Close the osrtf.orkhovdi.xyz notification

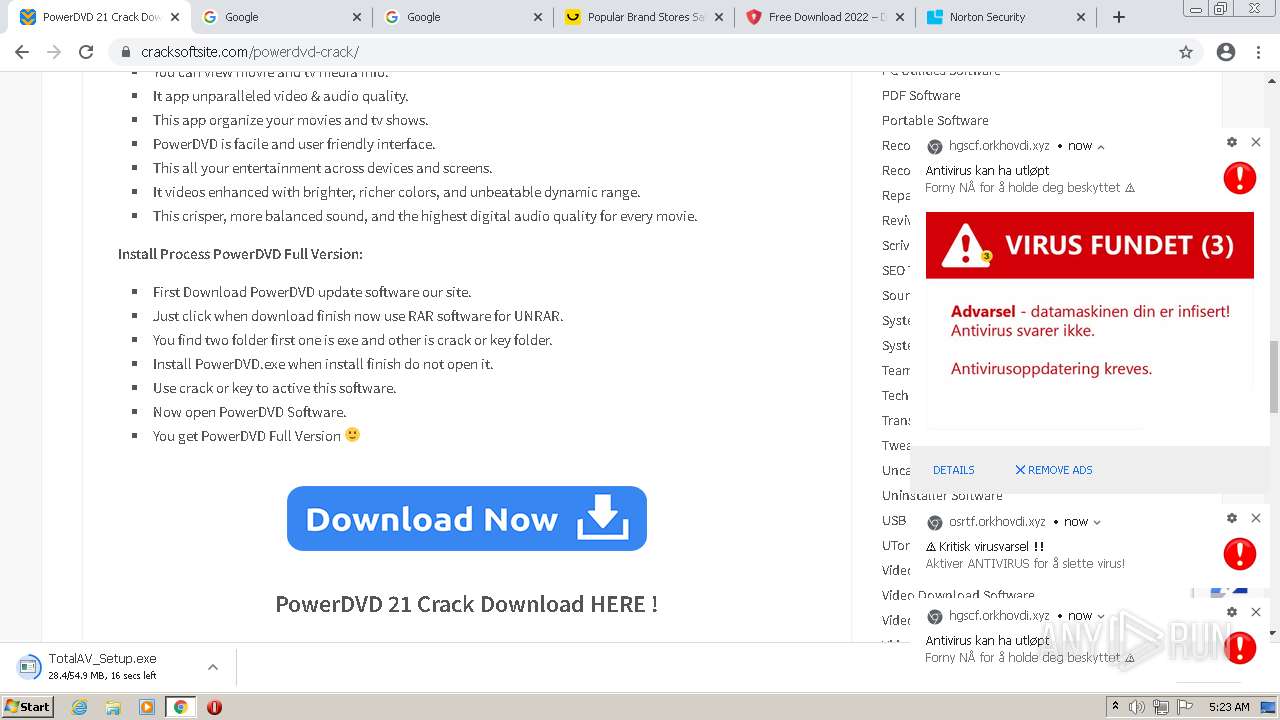point(1256,518)
